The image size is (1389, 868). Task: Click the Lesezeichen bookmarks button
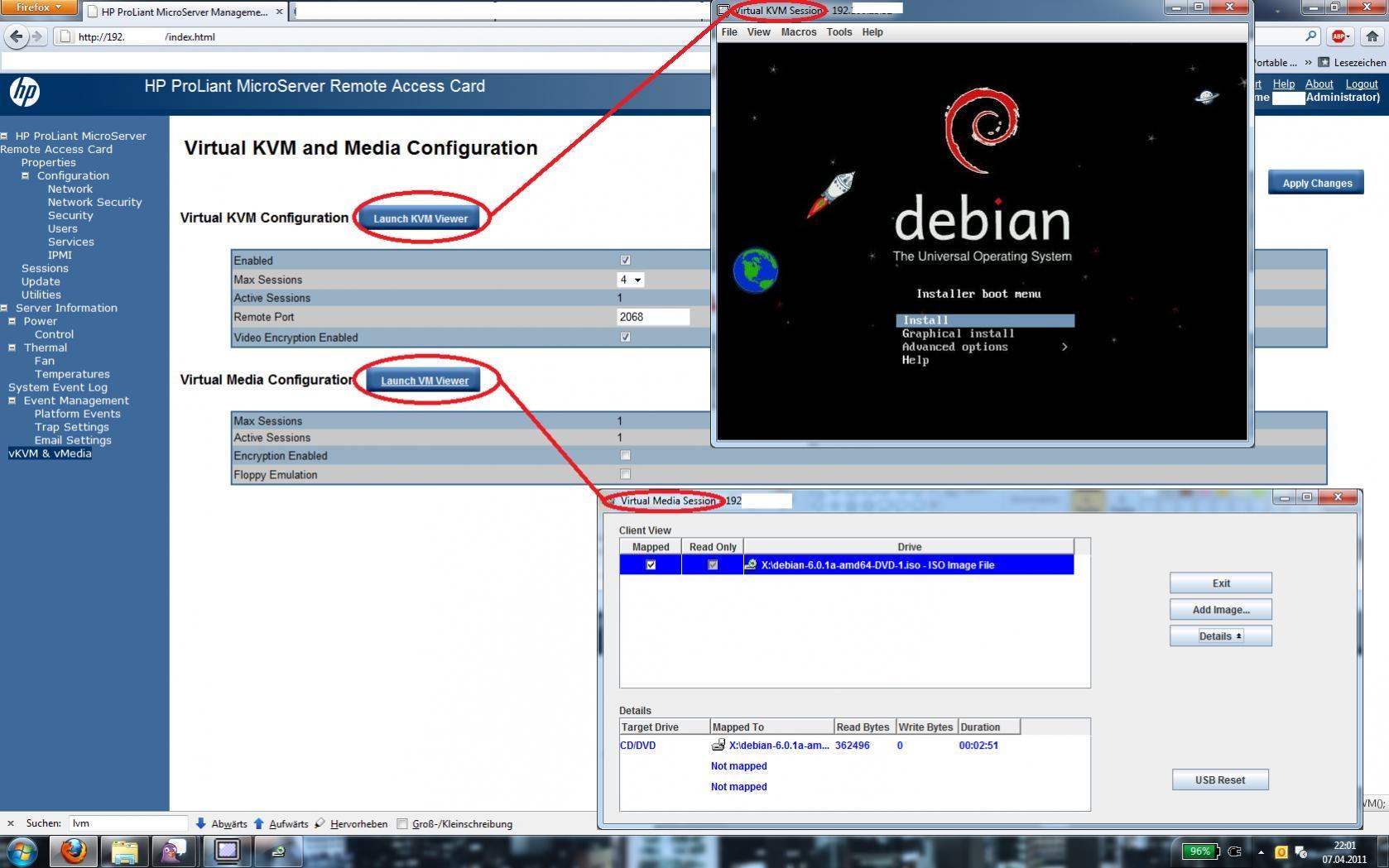point(1352,62)
